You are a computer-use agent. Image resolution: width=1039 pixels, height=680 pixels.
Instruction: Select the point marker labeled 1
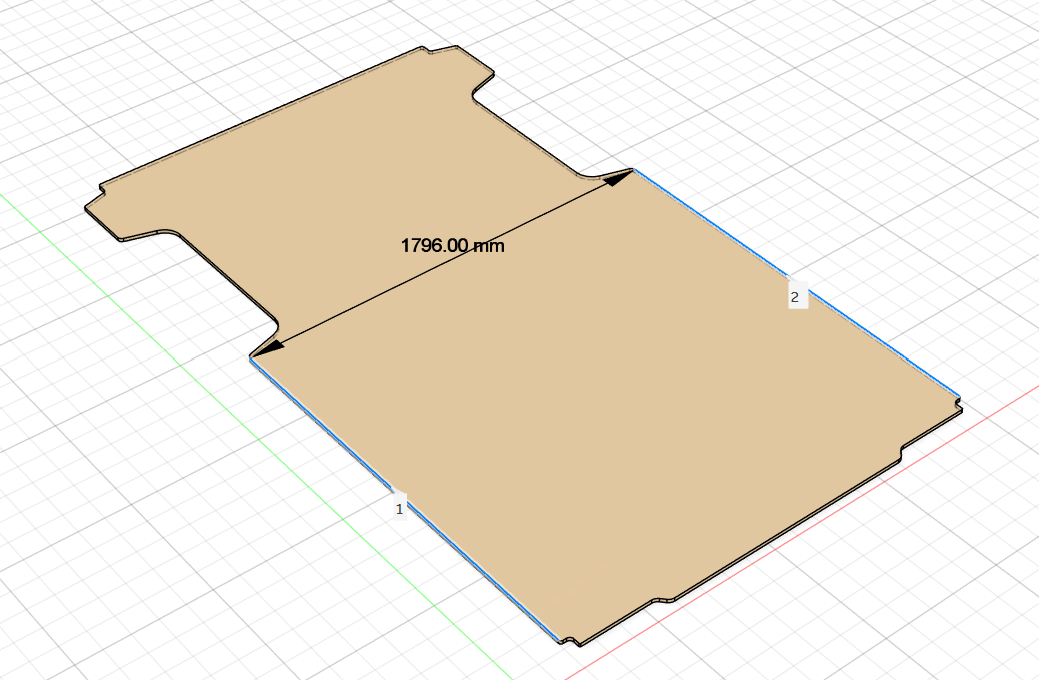[x=399, y=509]
